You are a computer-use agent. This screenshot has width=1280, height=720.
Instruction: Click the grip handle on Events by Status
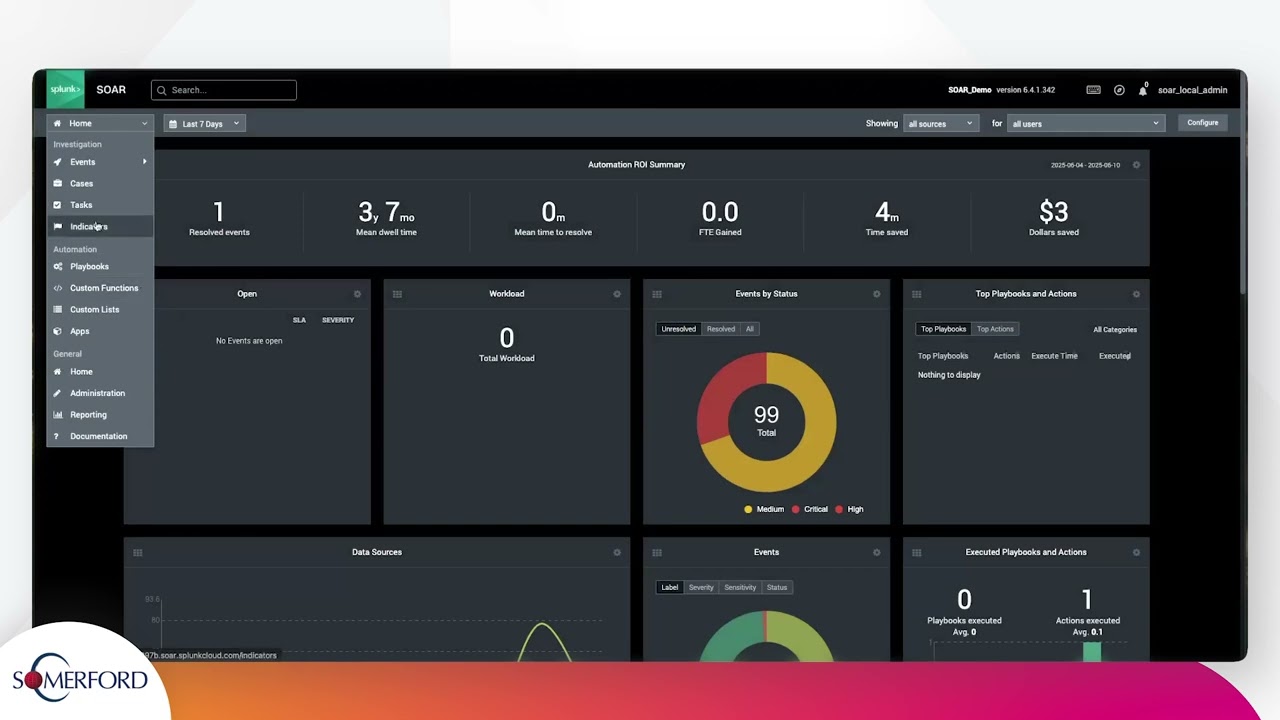(x=657, y=294)
